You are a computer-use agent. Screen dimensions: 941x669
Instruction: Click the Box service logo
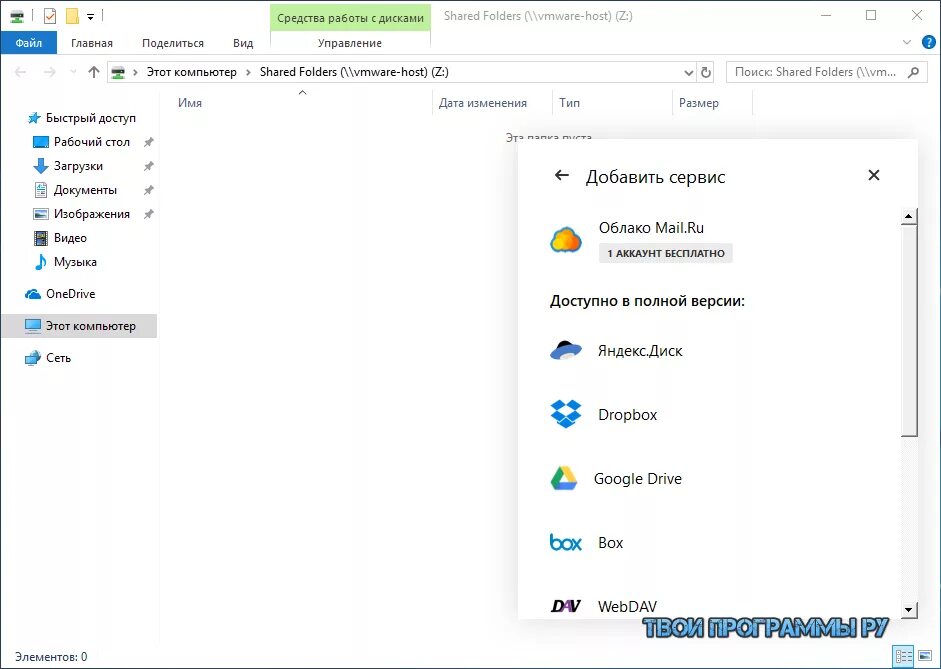click(x=565, y=542)
